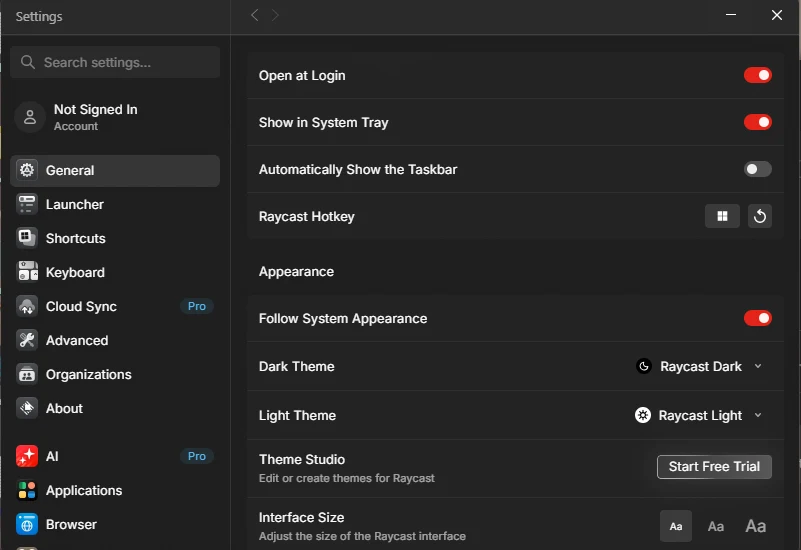Click the Organizations sidebar icon
This screenshot has height=550, width=801.
tap(27, 374)
